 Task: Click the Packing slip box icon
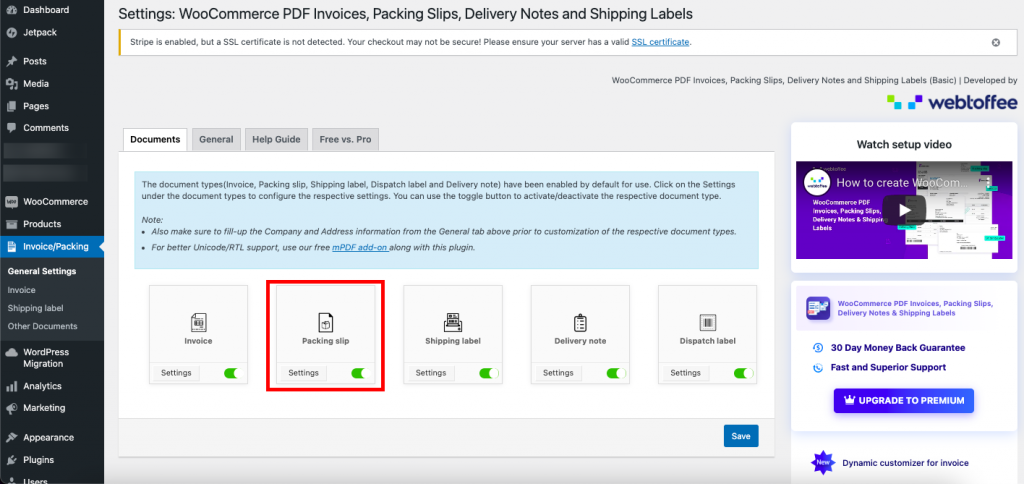pos(325,322)
